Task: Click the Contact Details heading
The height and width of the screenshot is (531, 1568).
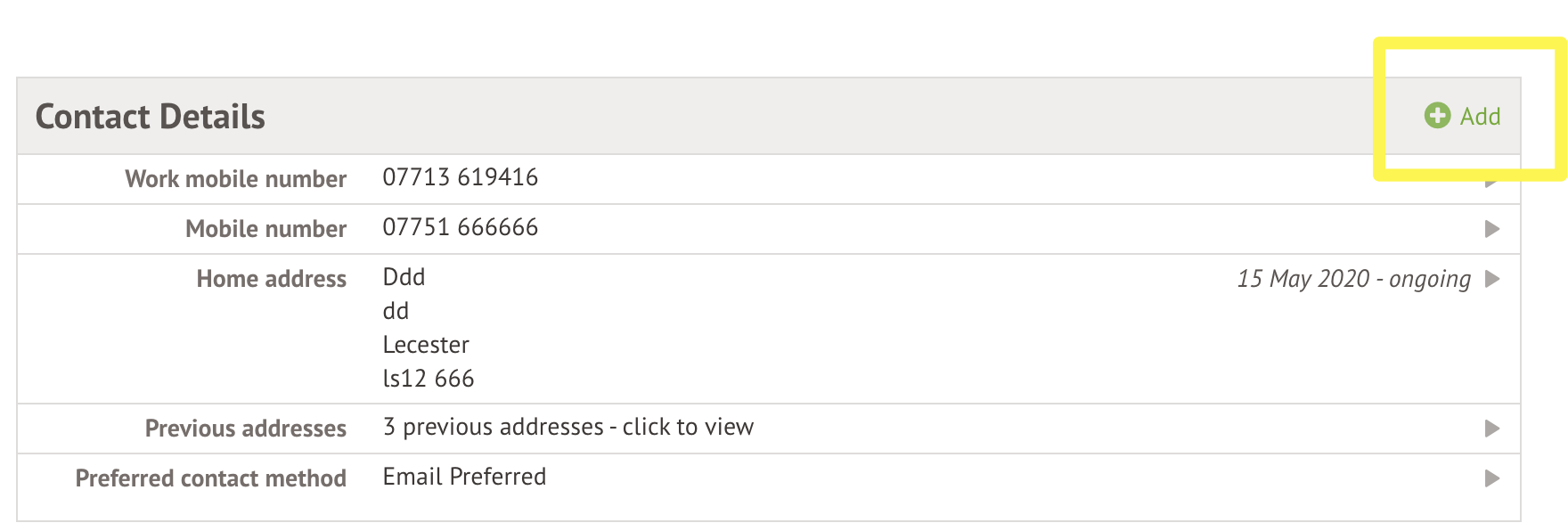Action: 150,117
